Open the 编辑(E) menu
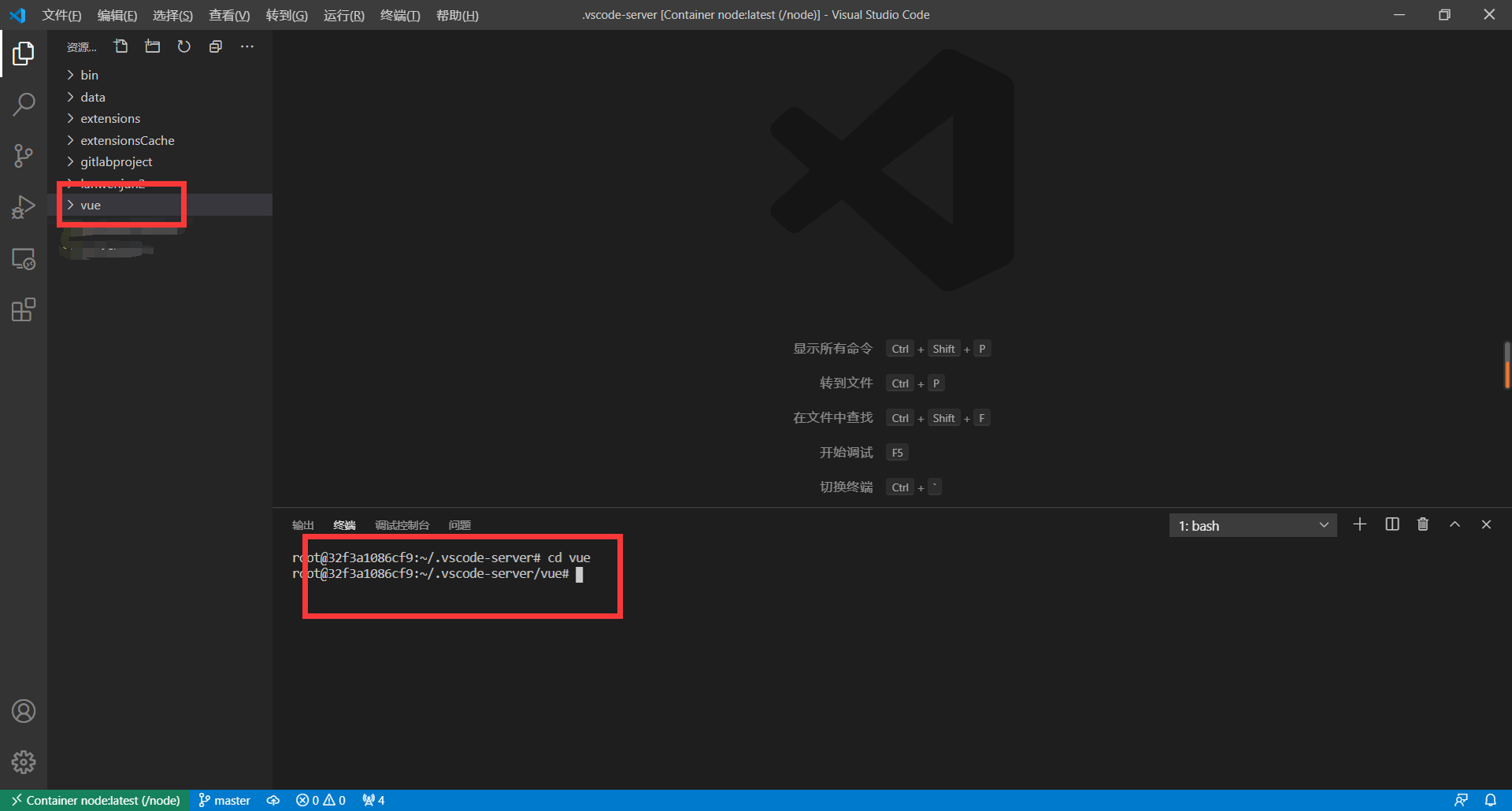Image resolution: width=1512 pixels, height=811 pixels. [x=117, y=15]
